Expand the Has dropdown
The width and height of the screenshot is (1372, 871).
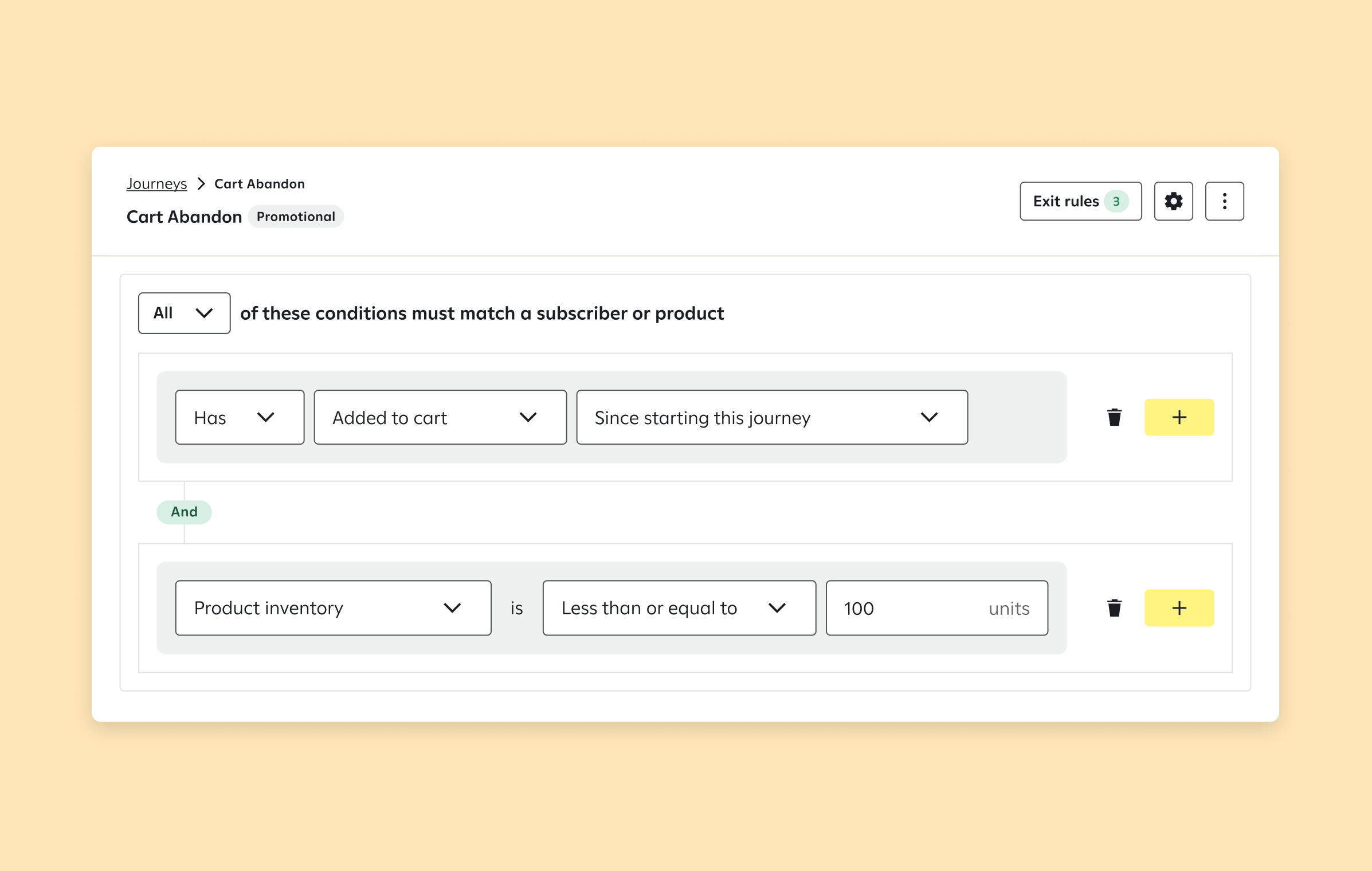240,417
